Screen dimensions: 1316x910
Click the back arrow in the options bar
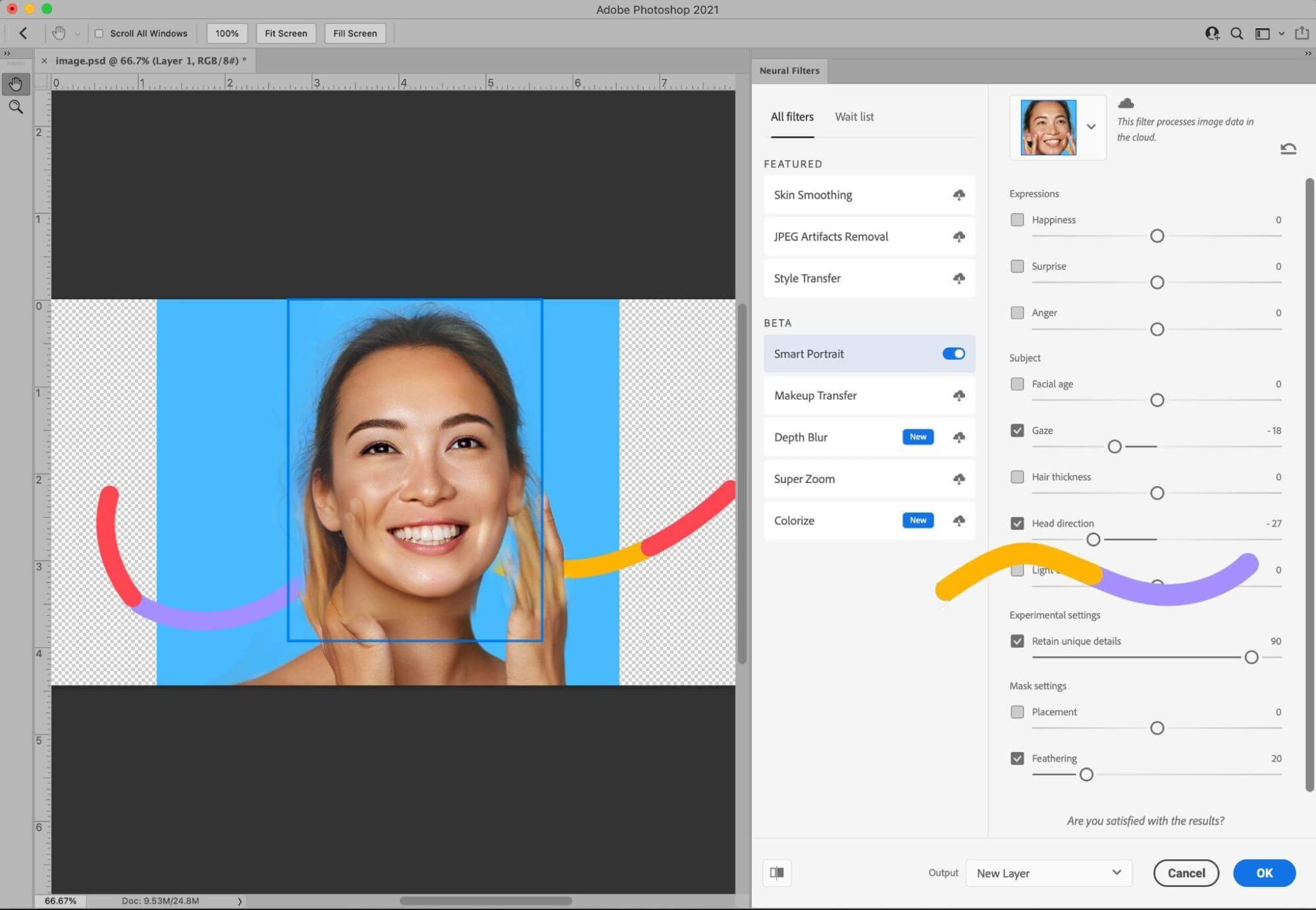click(23, 33)
